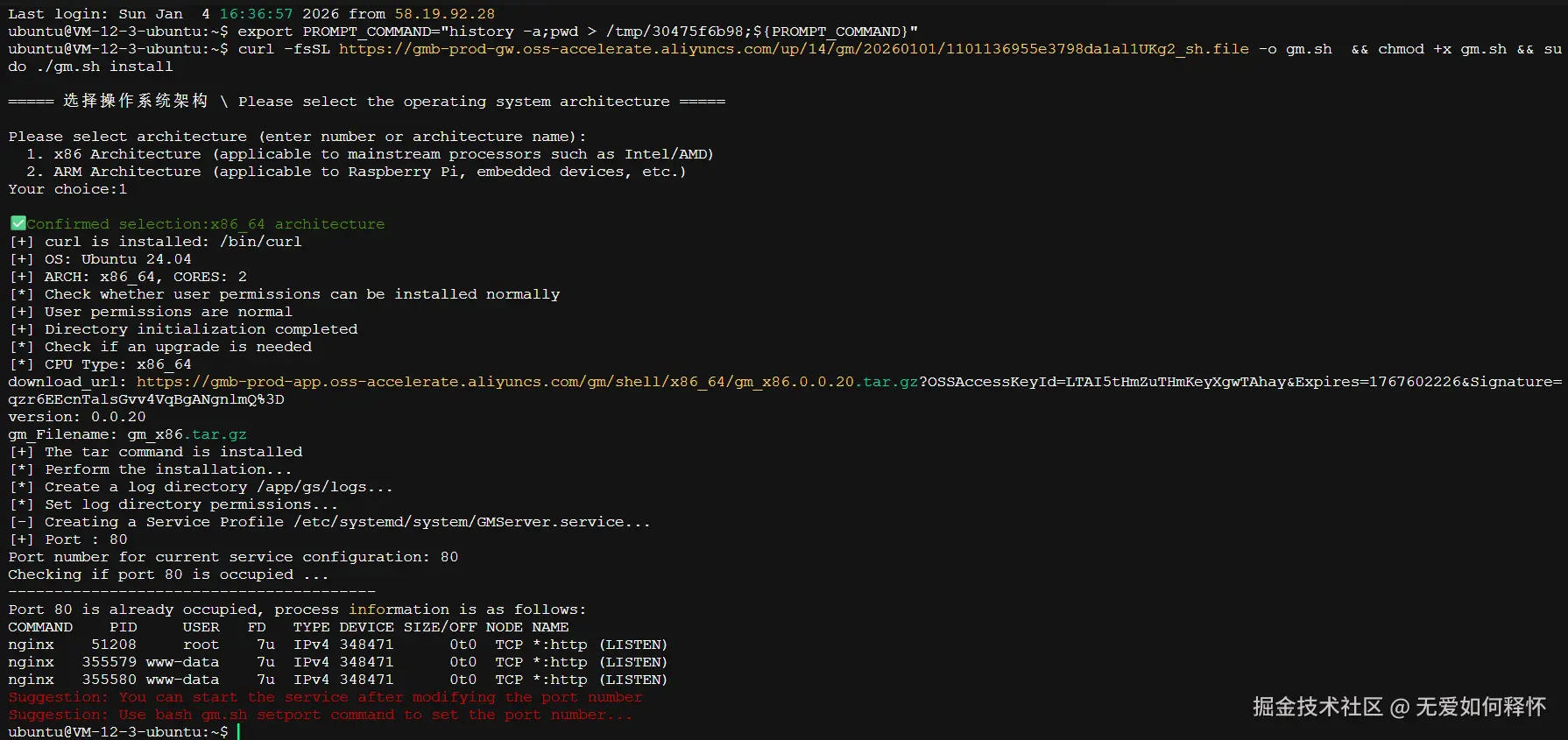Select the nginx row with PID 355579
1568x740 pixels.
337,662
